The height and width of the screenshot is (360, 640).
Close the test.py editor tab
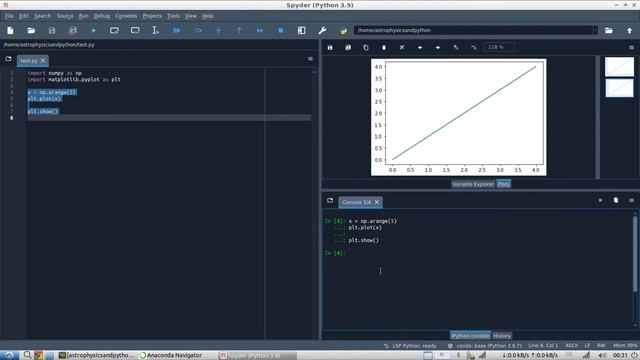pos(43,60)
